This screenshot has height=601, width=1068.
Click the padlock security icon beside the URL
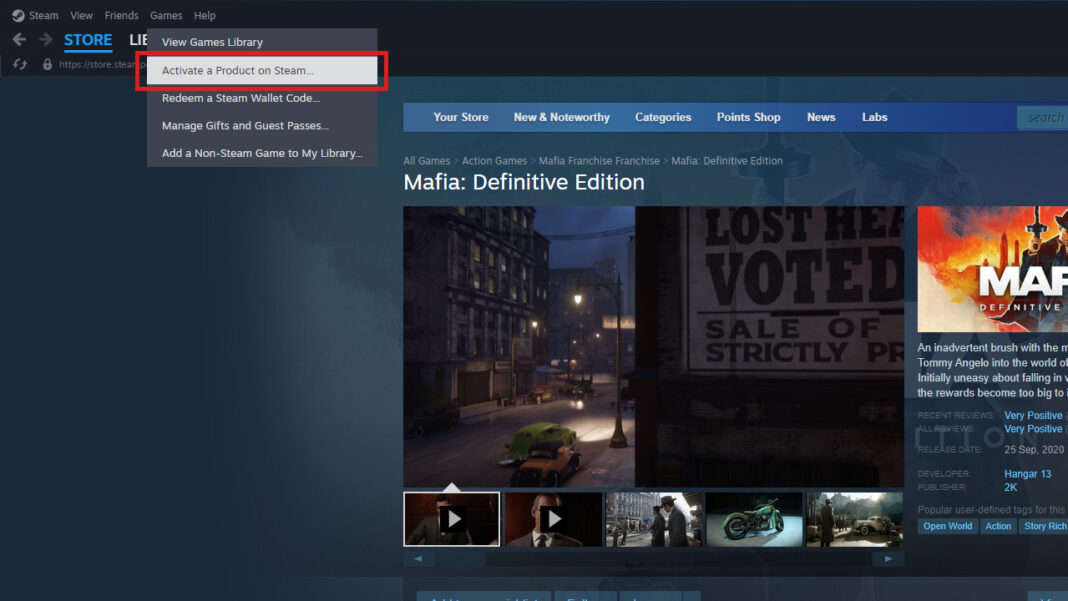click(x=47, y=63)
